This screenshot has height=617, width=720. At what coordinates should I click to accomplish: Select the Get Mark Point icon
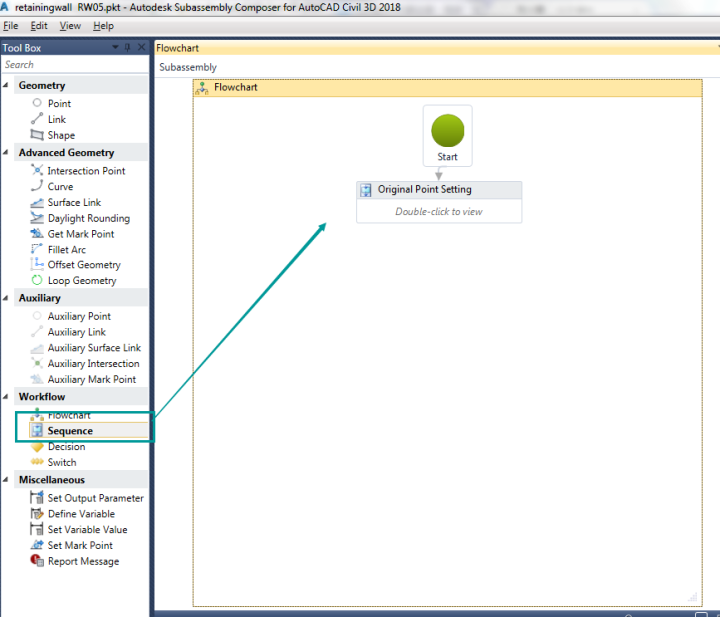(37, 234)
